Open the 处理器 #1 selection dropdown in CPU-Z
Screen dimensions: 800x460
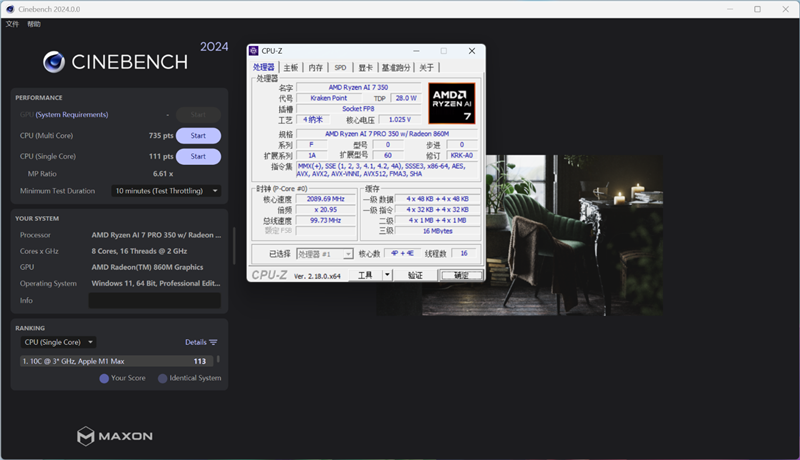pos(325,254)
